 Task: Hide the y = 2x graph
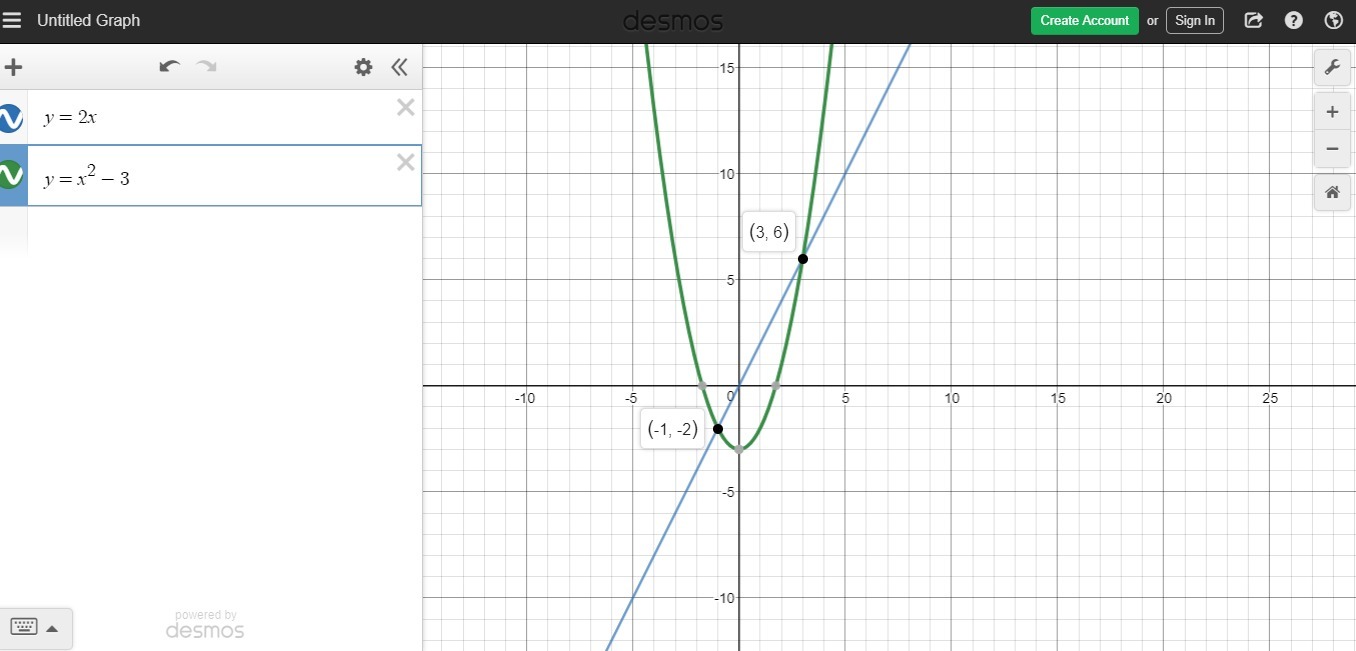(x=11, y=118)
